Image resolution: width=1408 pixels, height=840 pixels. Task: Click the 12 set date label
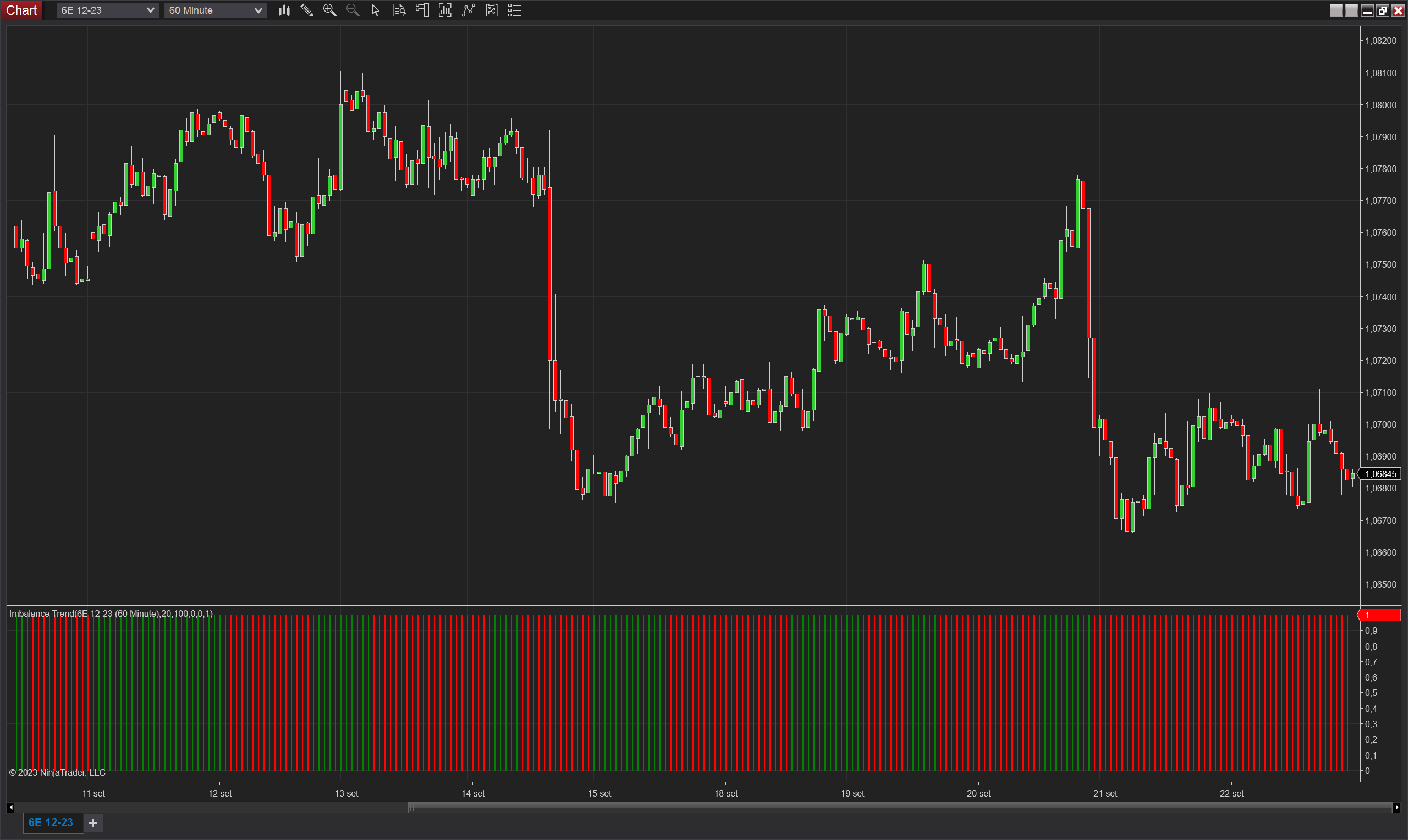[219, 793]
